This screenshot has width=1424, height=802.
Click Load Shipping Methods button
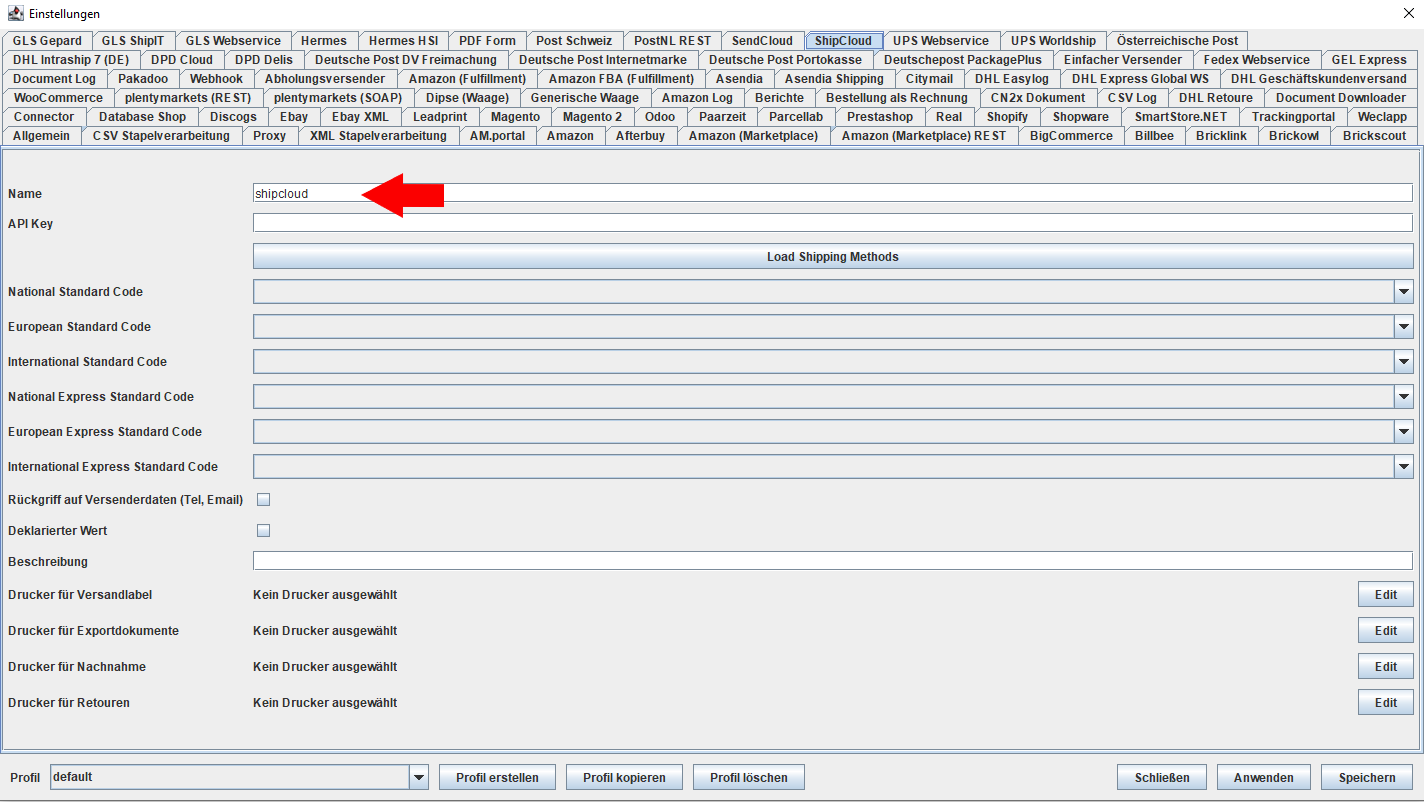[x=833, y=257]
